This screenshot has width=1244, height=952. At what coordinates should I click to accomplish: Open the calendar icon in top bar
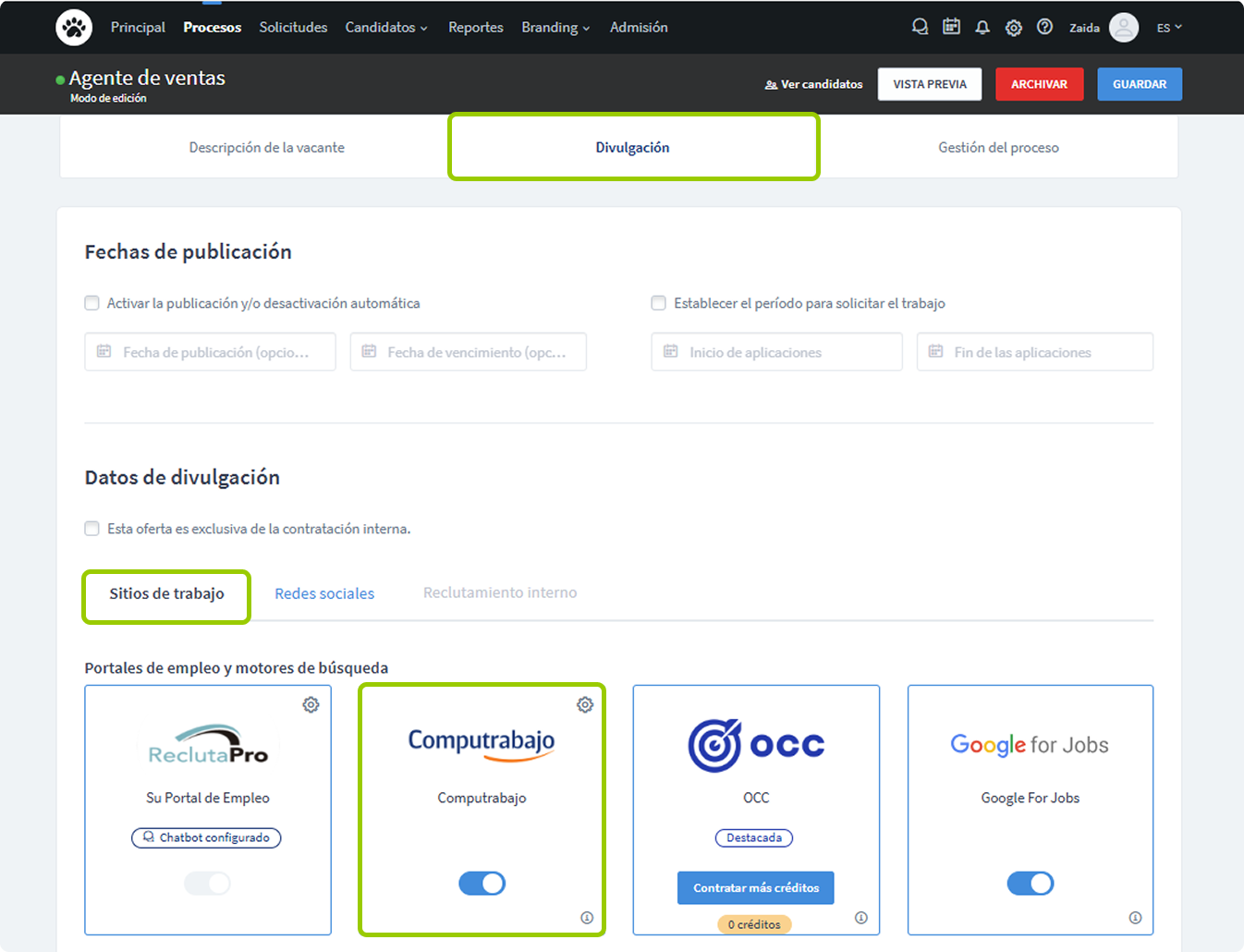click(951, 27)
